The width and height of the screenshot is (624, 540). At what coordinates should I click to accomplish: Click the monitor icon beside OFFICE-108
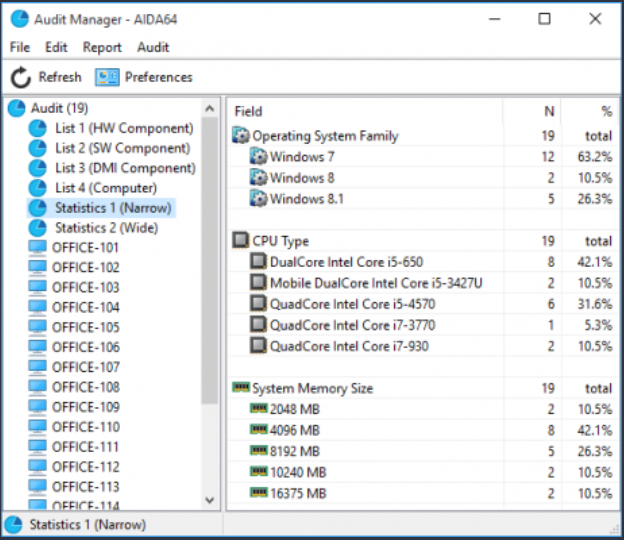tap(37, 387)
